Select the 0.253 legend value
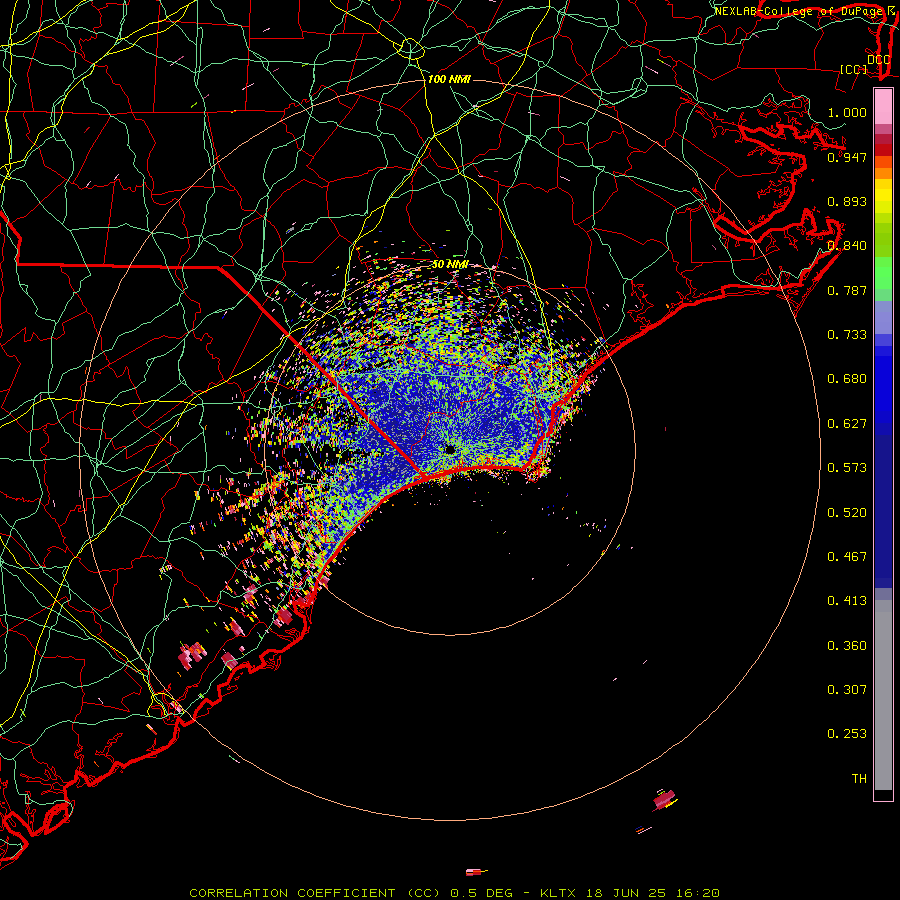 [847, 734]
